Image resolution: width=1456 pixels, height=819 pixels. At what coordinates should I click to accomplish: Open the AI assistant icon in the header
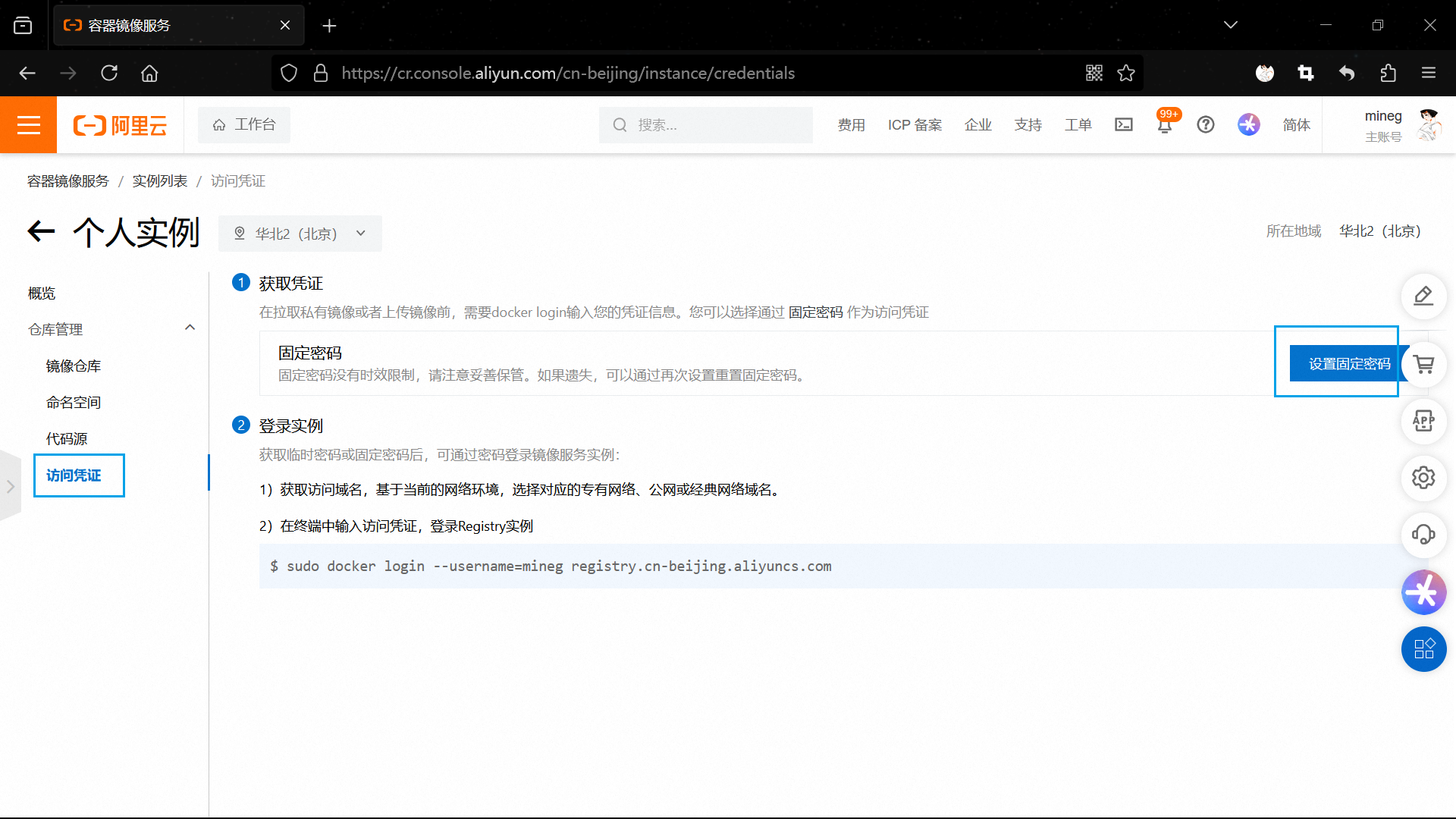tap(1248, 124)
